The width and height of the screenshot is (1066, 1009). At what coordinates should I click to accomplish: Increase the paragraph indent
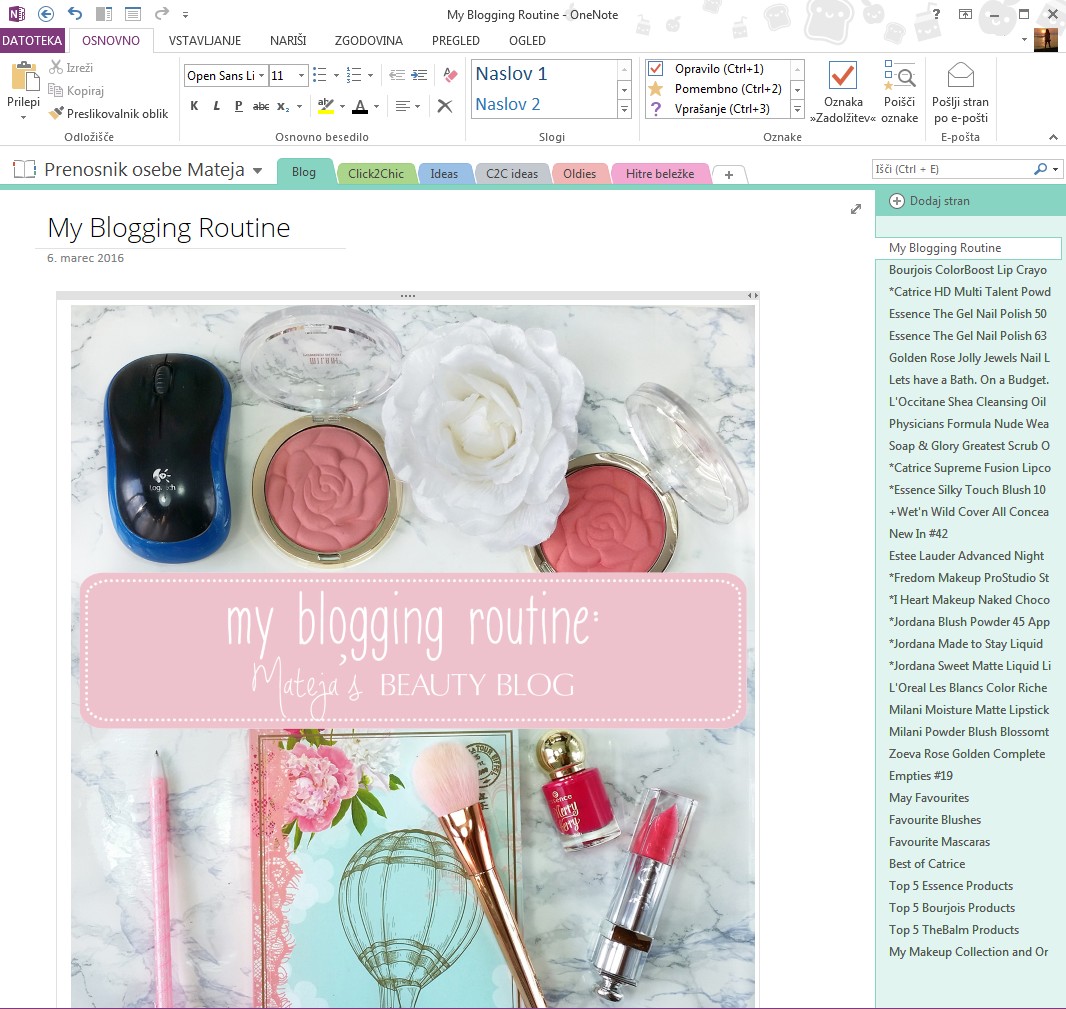pyautogui.click(x=419, y=75)
